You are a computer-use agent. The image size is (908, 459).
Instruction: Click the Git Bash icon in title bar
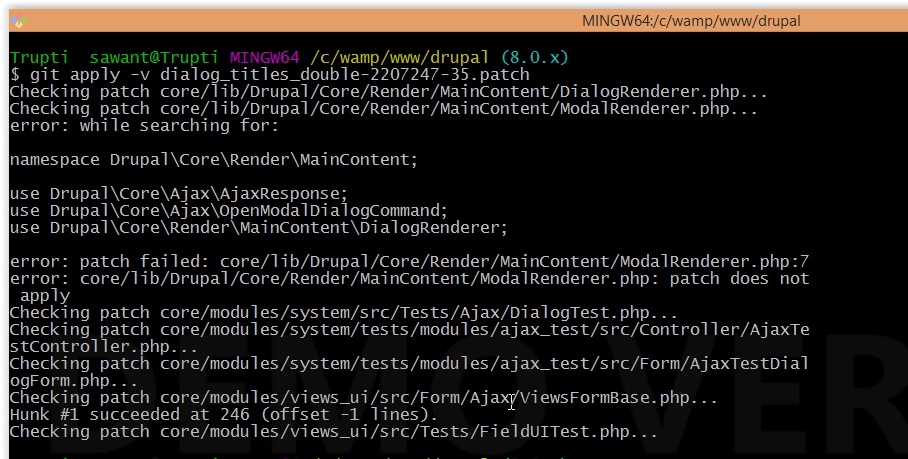(x=17, y=20)
